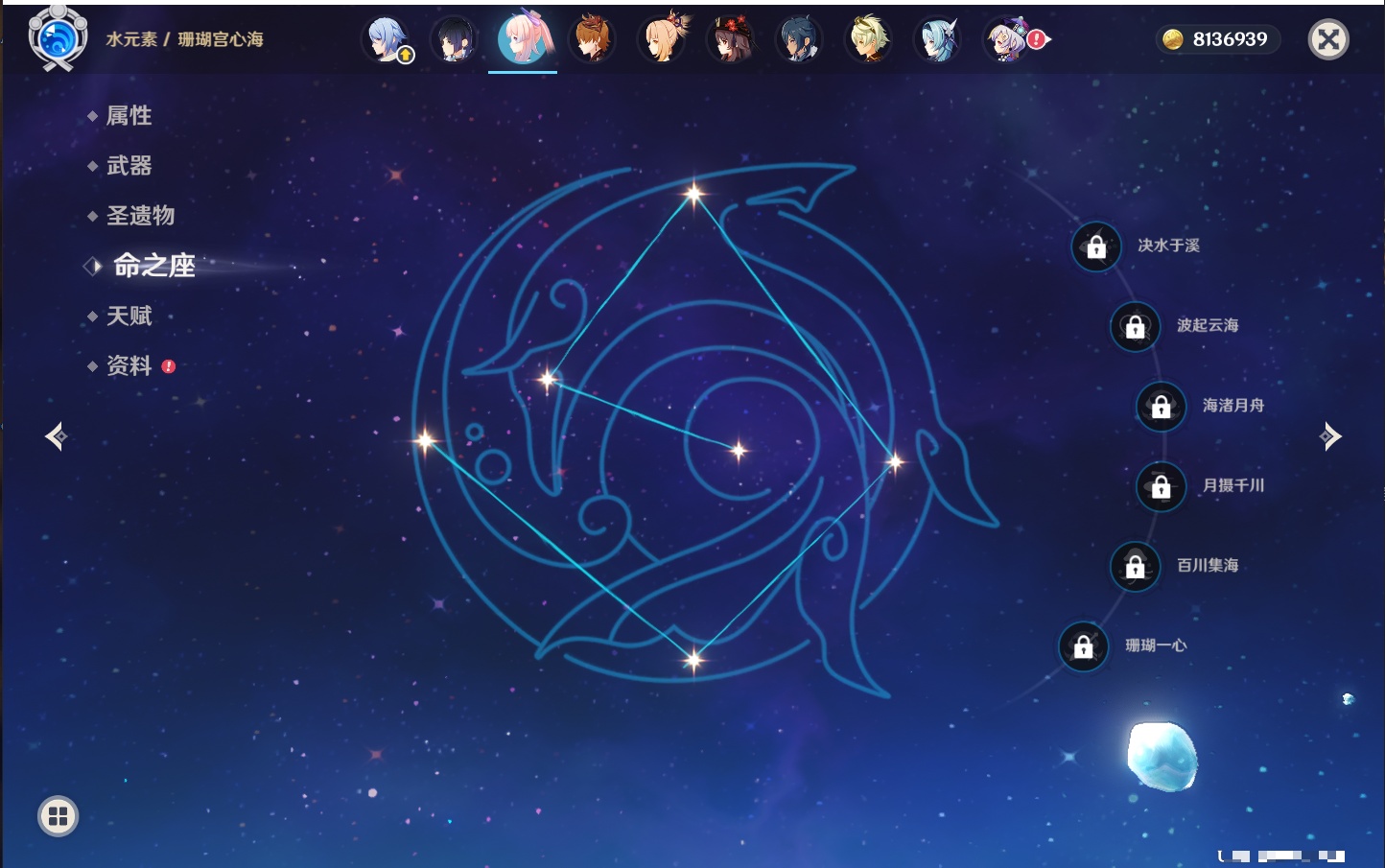The height and width of the screenshot is (868, 1385).
Task: Select the 命之座 constellation page
Action: tap(153, 266)
